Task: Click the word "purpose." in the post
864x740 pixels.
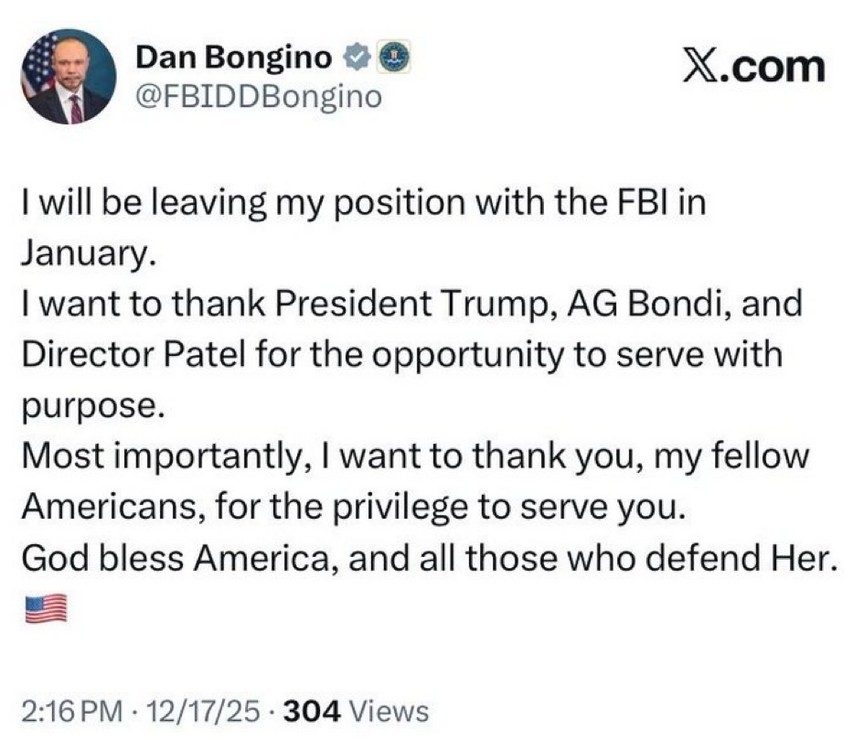Action: click(88, 406)
